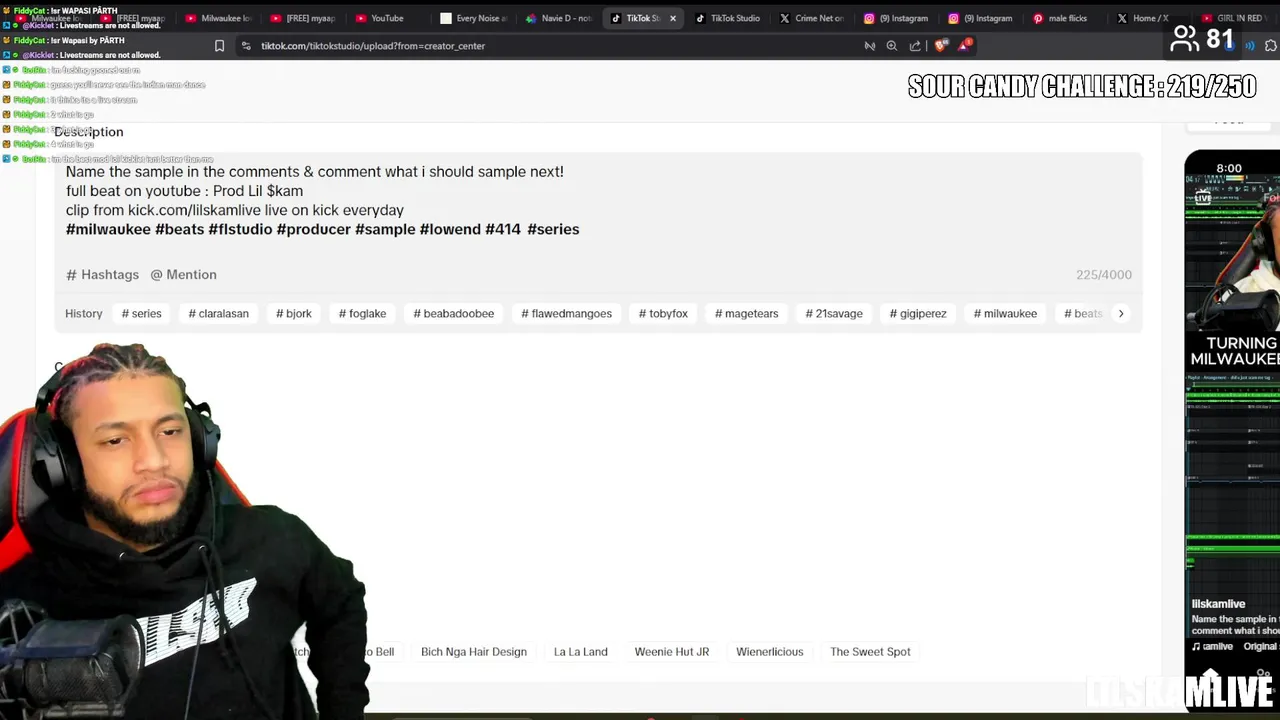
Task: Add the #bjork hashtag chip
Action: 293,313
